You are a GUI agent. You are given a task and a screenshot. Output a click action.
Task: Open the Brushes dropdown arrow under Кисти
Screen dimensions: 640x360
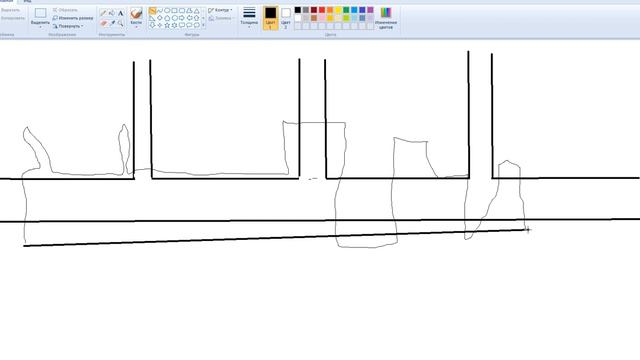click(x=136, y=27)
